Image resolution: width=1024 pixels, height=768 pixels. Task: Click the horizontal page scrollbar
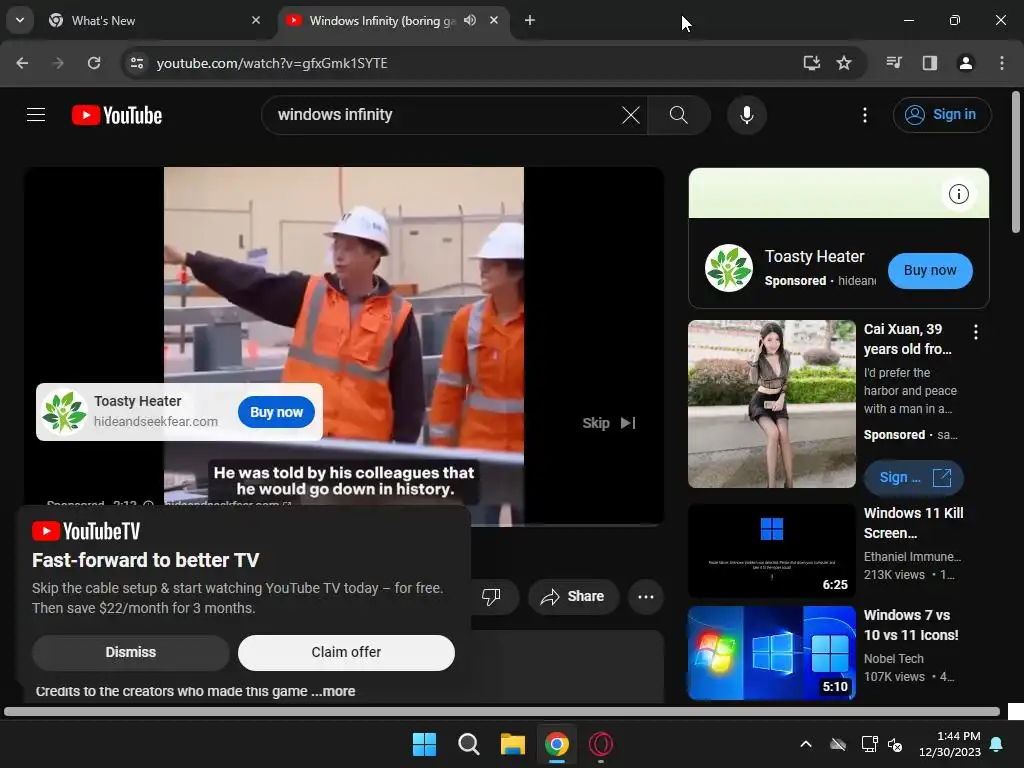pos(502,712)
